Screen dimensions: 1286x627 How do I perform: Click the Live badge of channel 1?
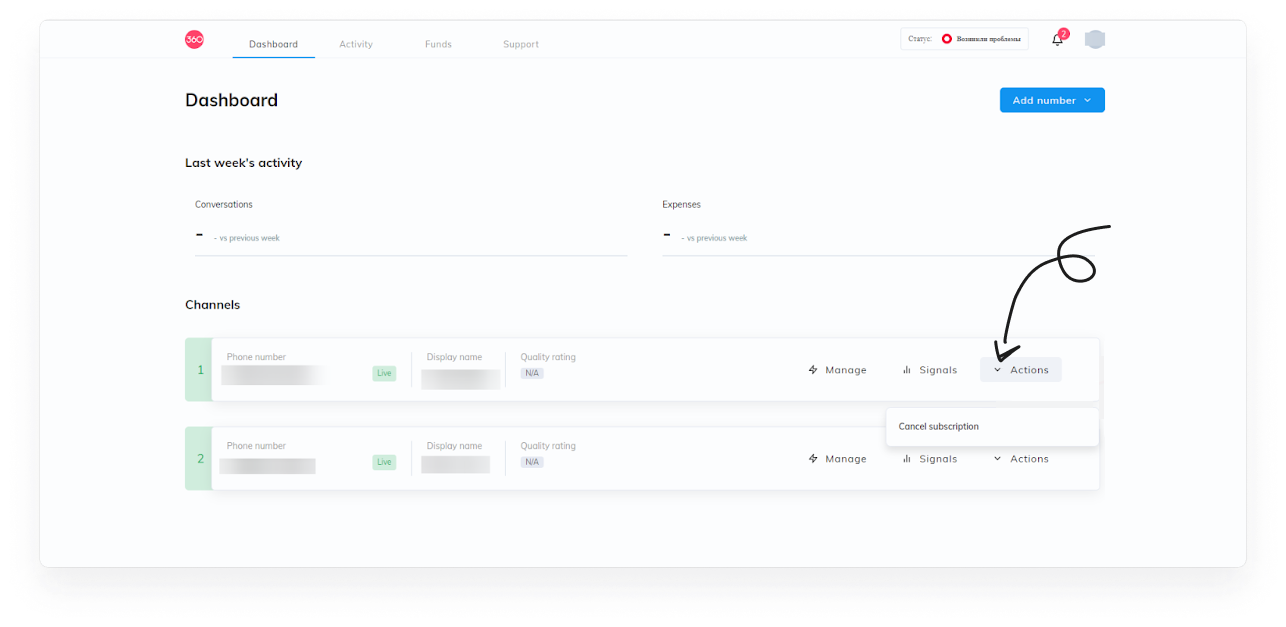384,373
